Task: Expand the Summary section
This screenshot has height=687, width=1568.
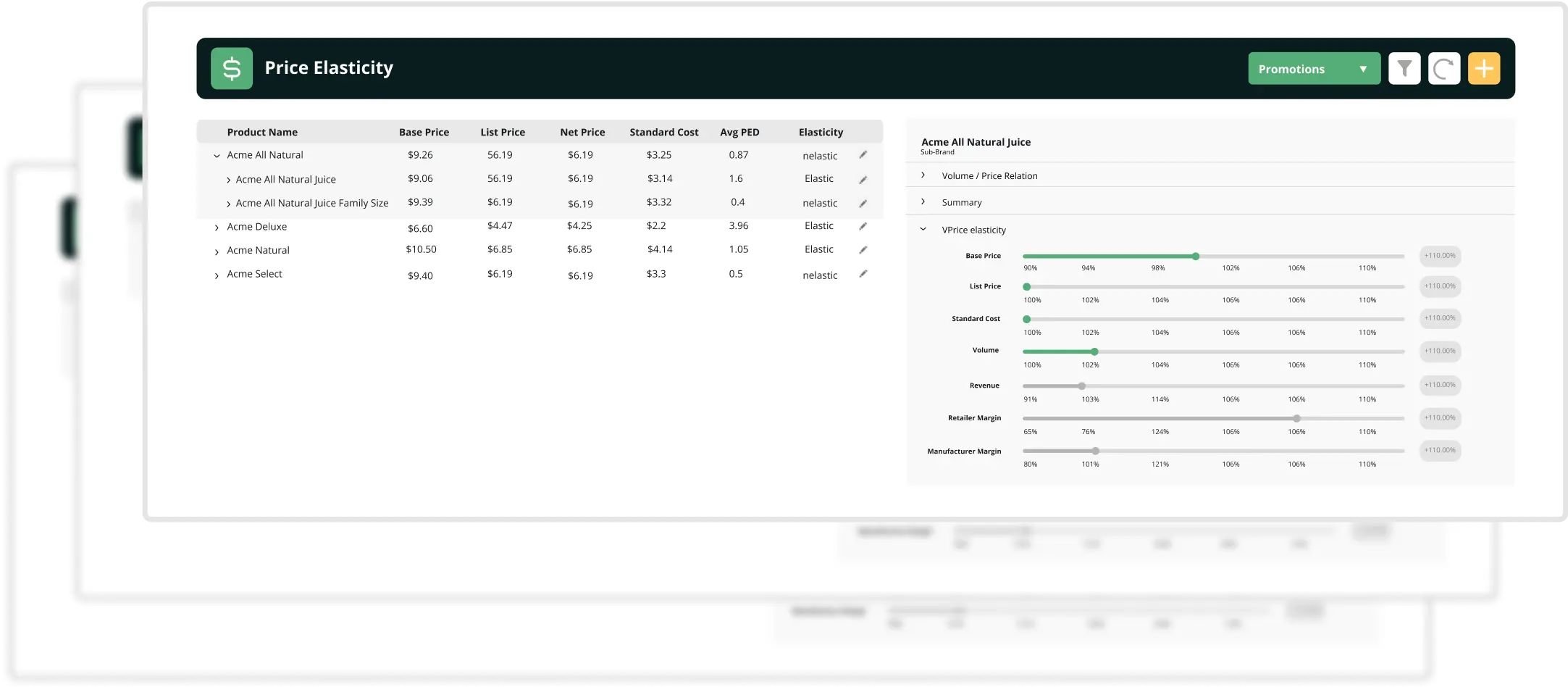Action: pos(923,201)
